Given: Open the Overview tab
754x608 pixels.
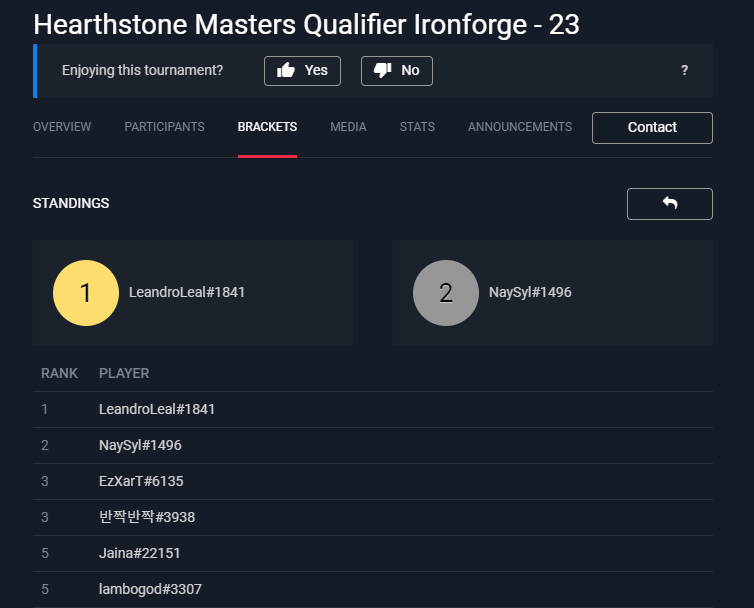Looking at the screenshot, I should (62, 127).
